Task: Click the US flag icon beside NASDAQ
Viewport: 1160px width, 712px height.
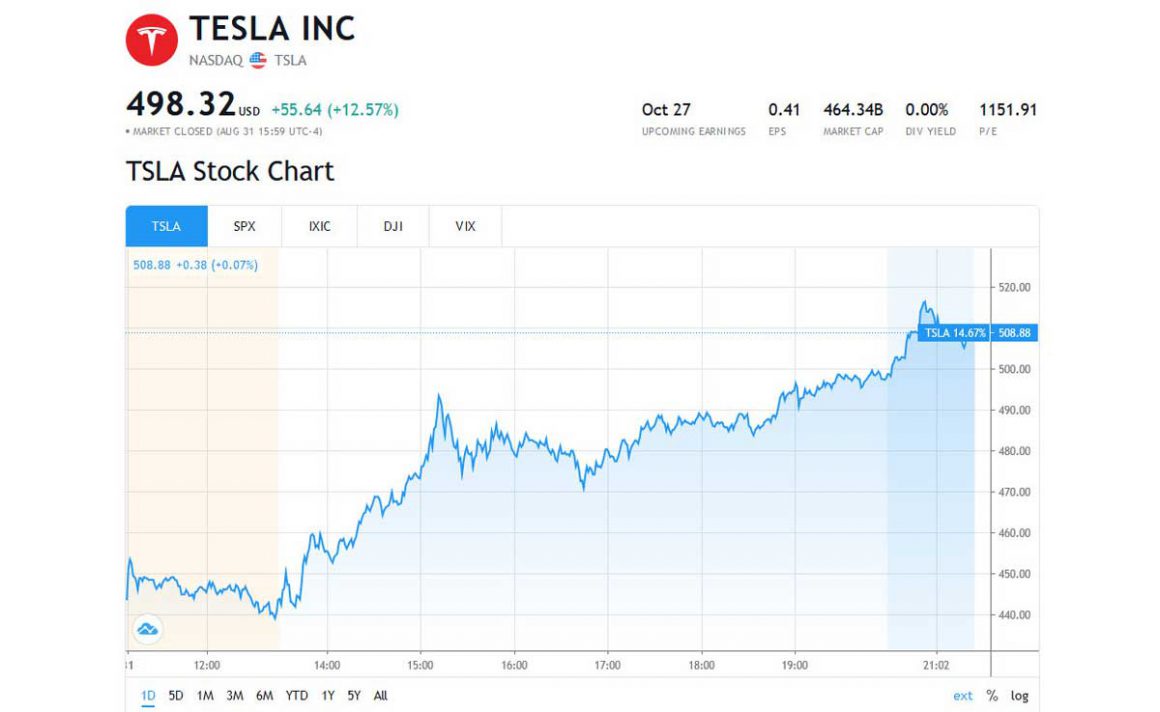Action: tap(257, 60)
